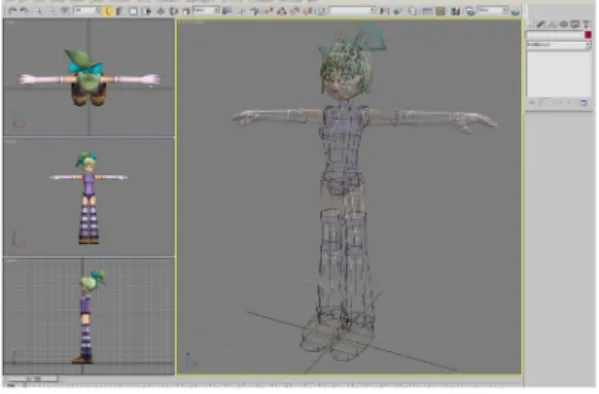
Task: Open the Schematic View
Action: coord(440,11)
